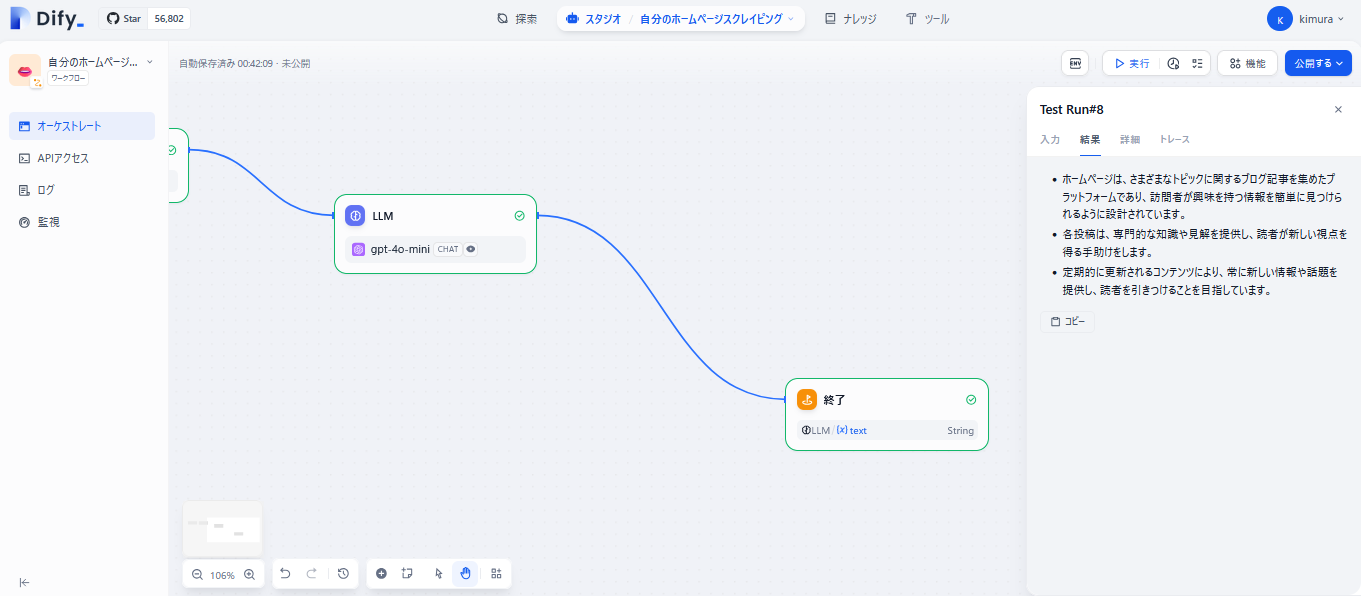The width and height of the screenshot is (1361, 596).
Task: Open the 公開する publish dropdown
Action: pos(1317,62)
